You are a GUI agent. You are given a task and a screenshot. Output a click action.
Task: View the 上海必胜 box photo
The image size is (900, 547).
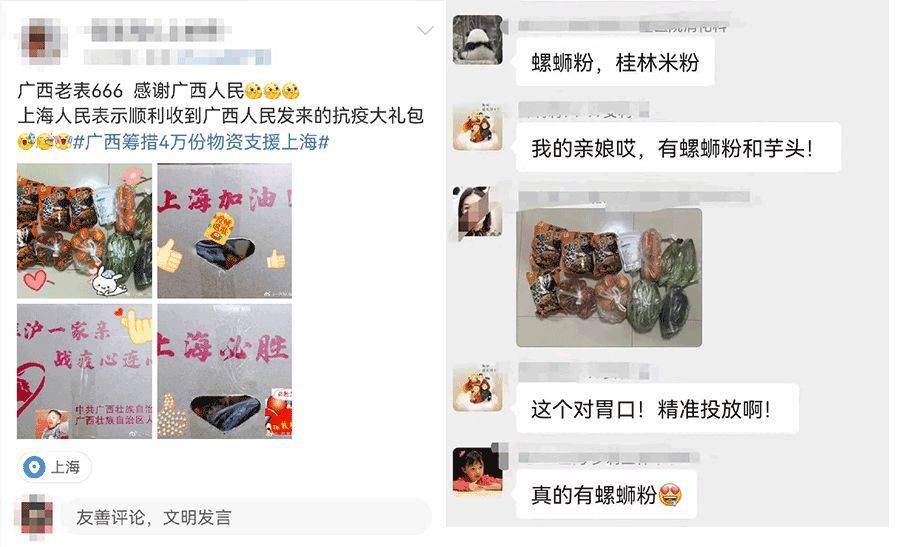[x=224, y=371]
